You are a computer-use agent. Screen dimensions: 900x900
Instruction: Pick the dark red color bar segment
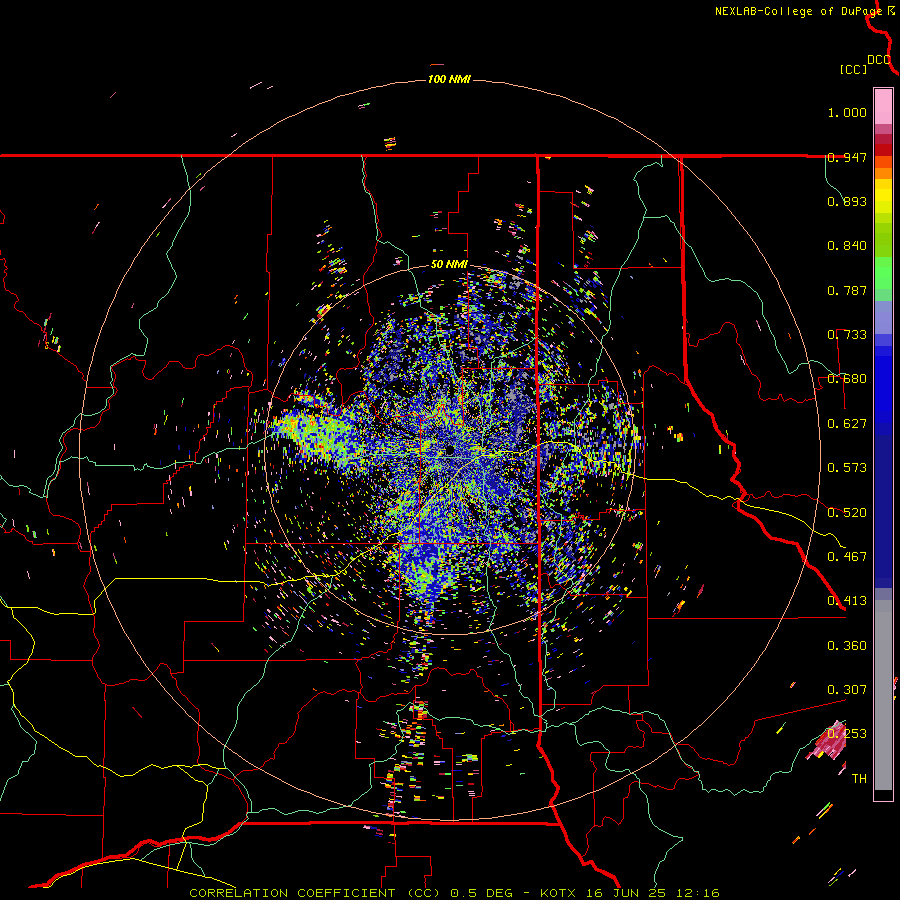click(883, 150)
